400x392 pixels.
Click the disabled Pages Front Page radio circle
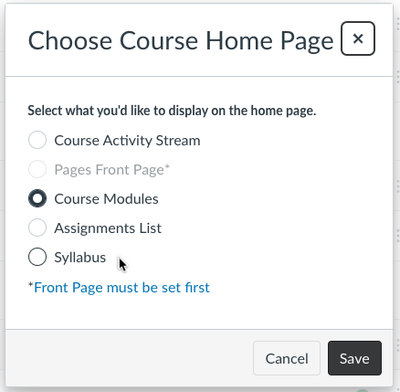[x=37, y=169]
